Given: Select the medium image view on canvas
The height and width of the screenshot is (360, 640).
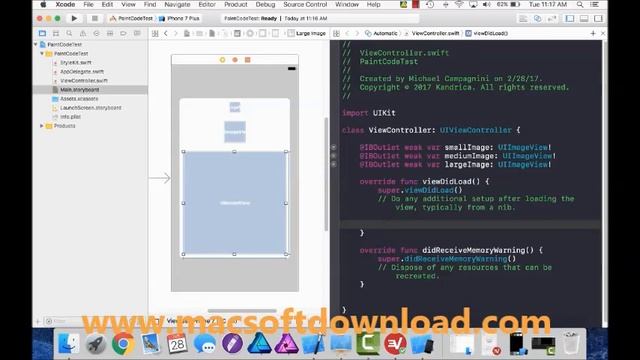Looking at the screenshot, I should [235, 132].
